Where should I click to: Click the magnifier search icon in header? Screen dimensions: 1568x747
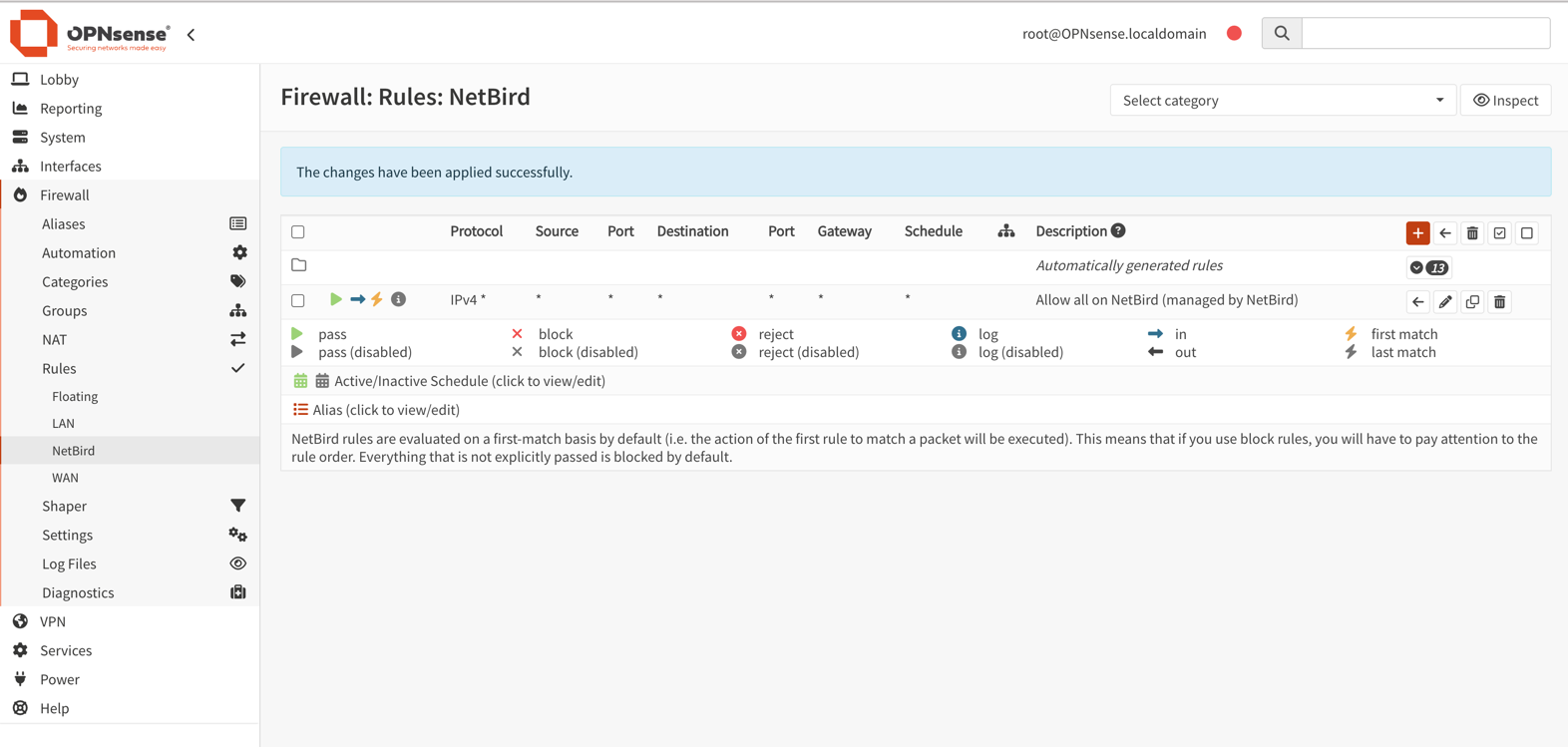pyautogui.click(x=1282, y=33)
